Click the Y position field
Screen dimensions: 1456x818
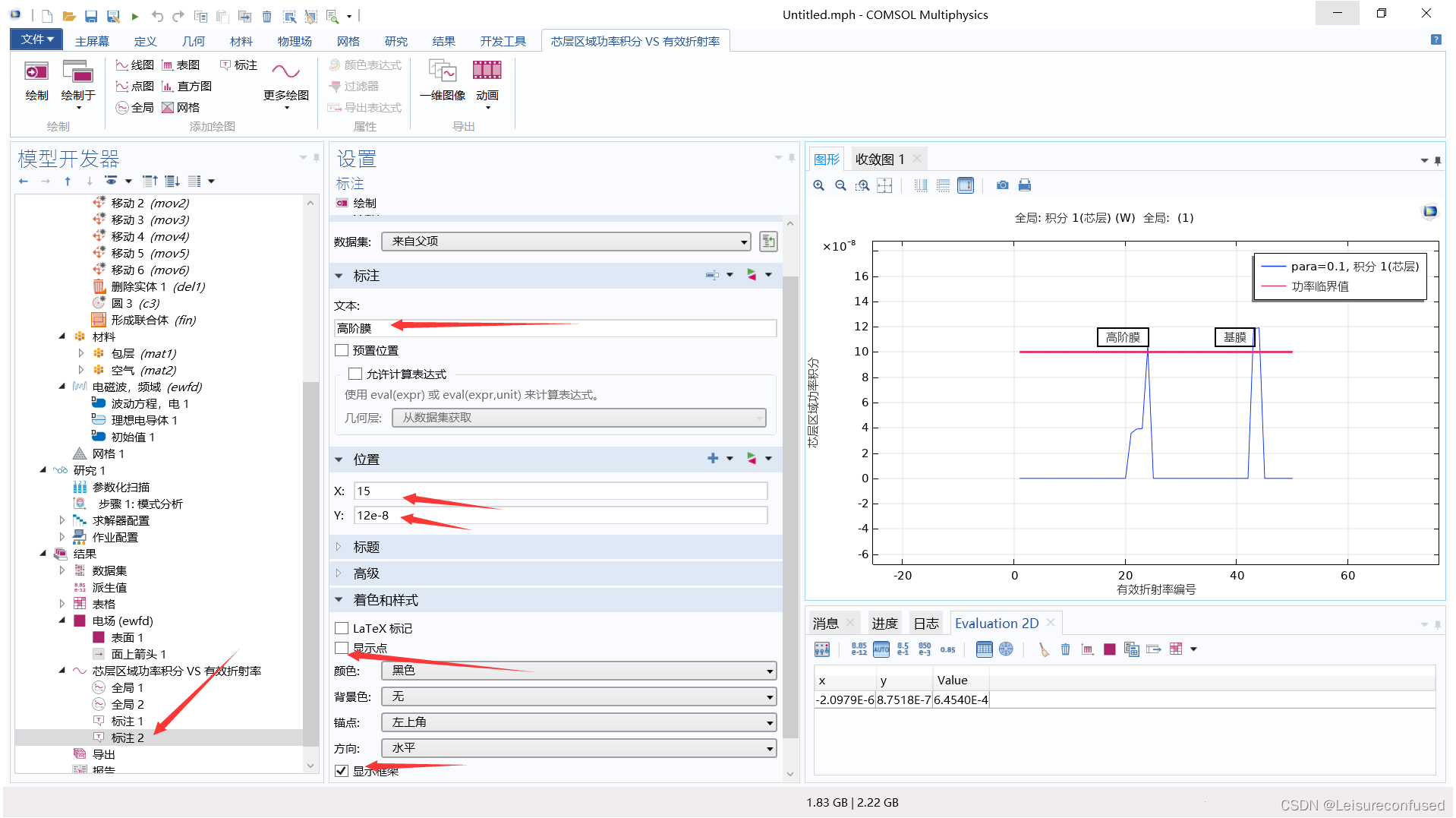pos(560,515)
